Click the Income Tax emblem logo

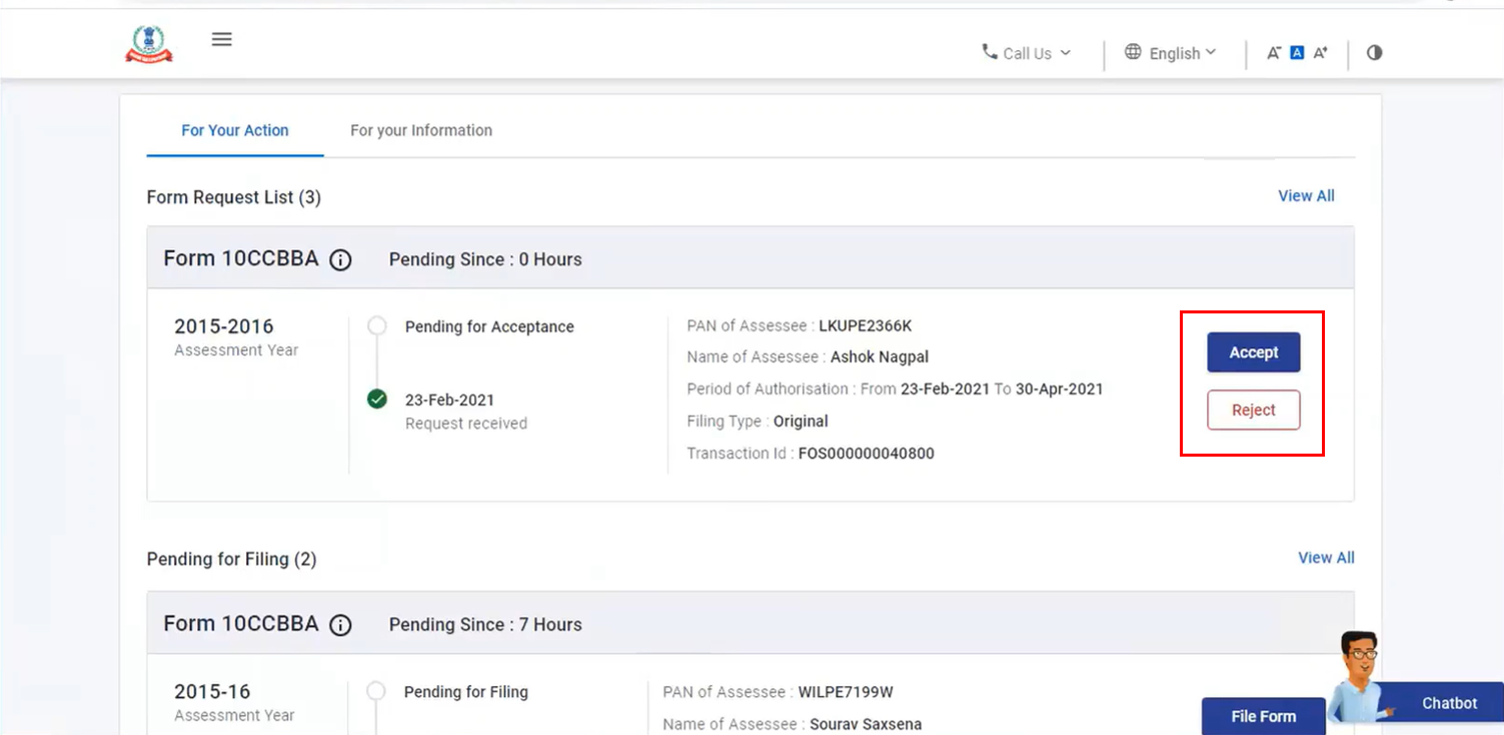149,44
